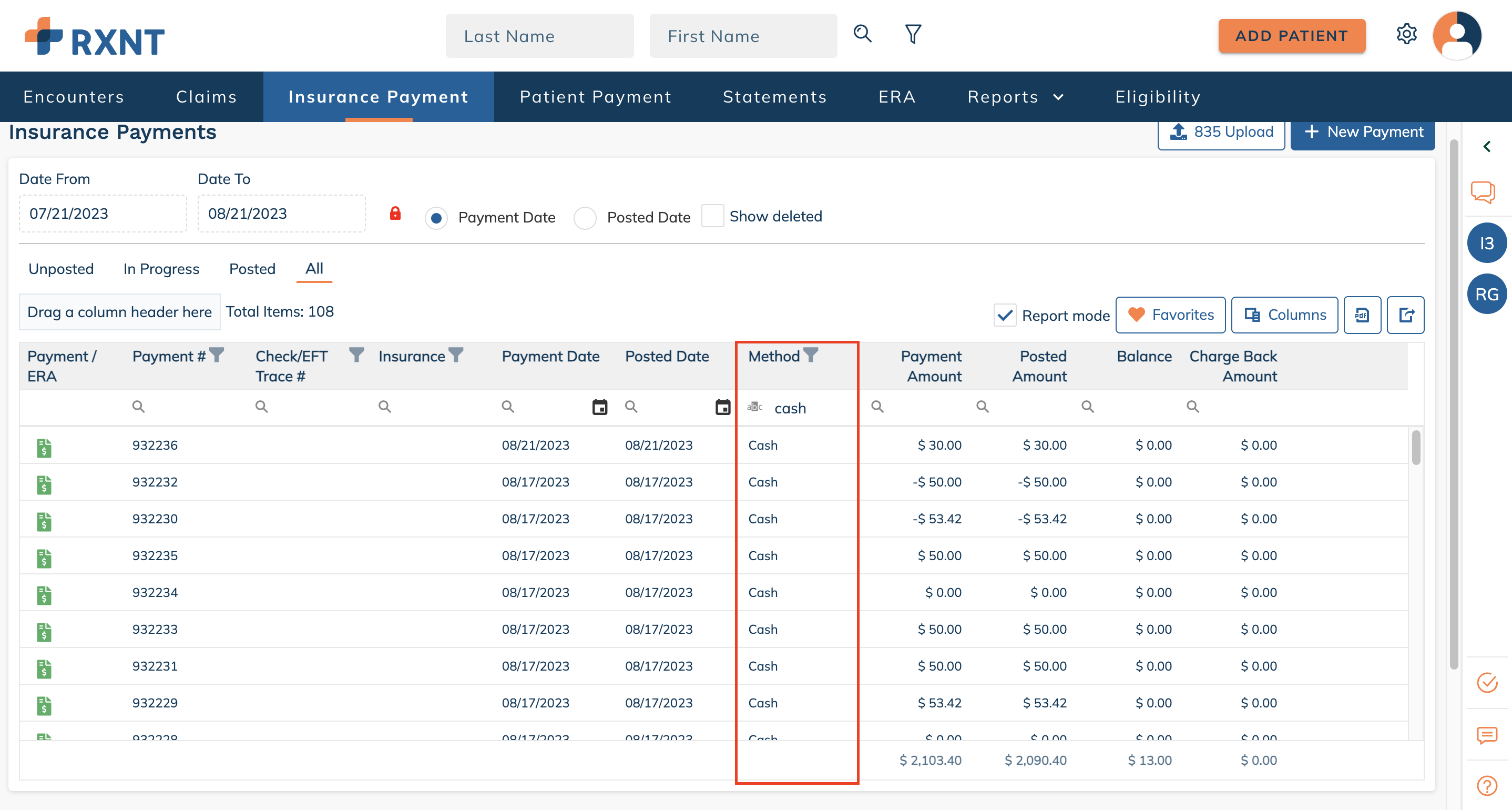Go to Encounters tab
This screenshot has width=1512, height=810.
pos(74,96)
